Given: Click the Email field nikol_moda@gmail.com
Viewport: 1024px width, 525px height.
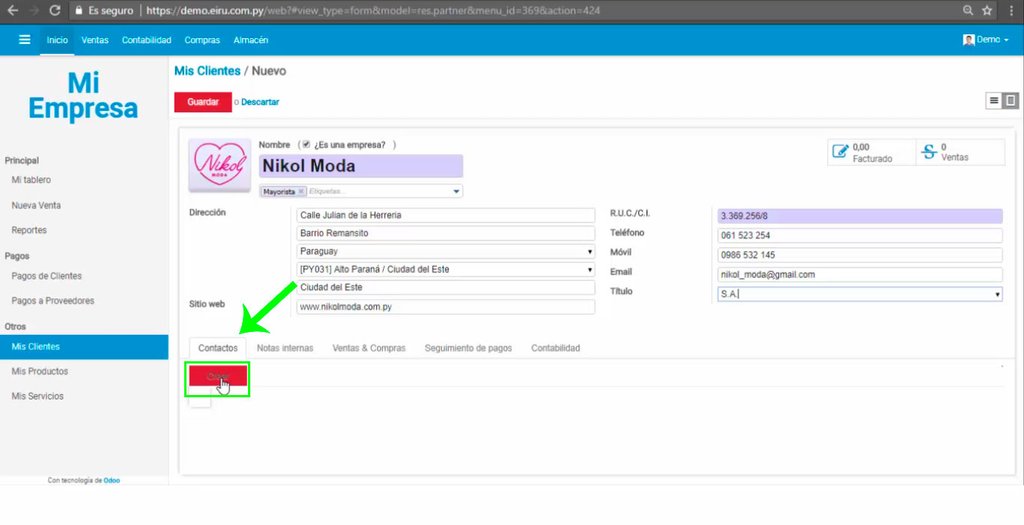Looking at the screenshot, I should pyautogui.click(x=859, y=274).
